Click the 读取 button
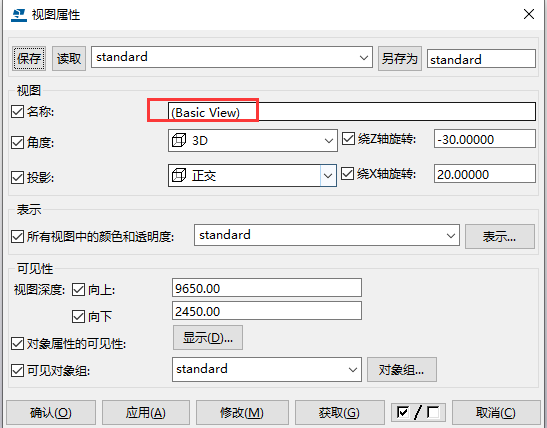547x428 pixels. (x=69, y=58)
